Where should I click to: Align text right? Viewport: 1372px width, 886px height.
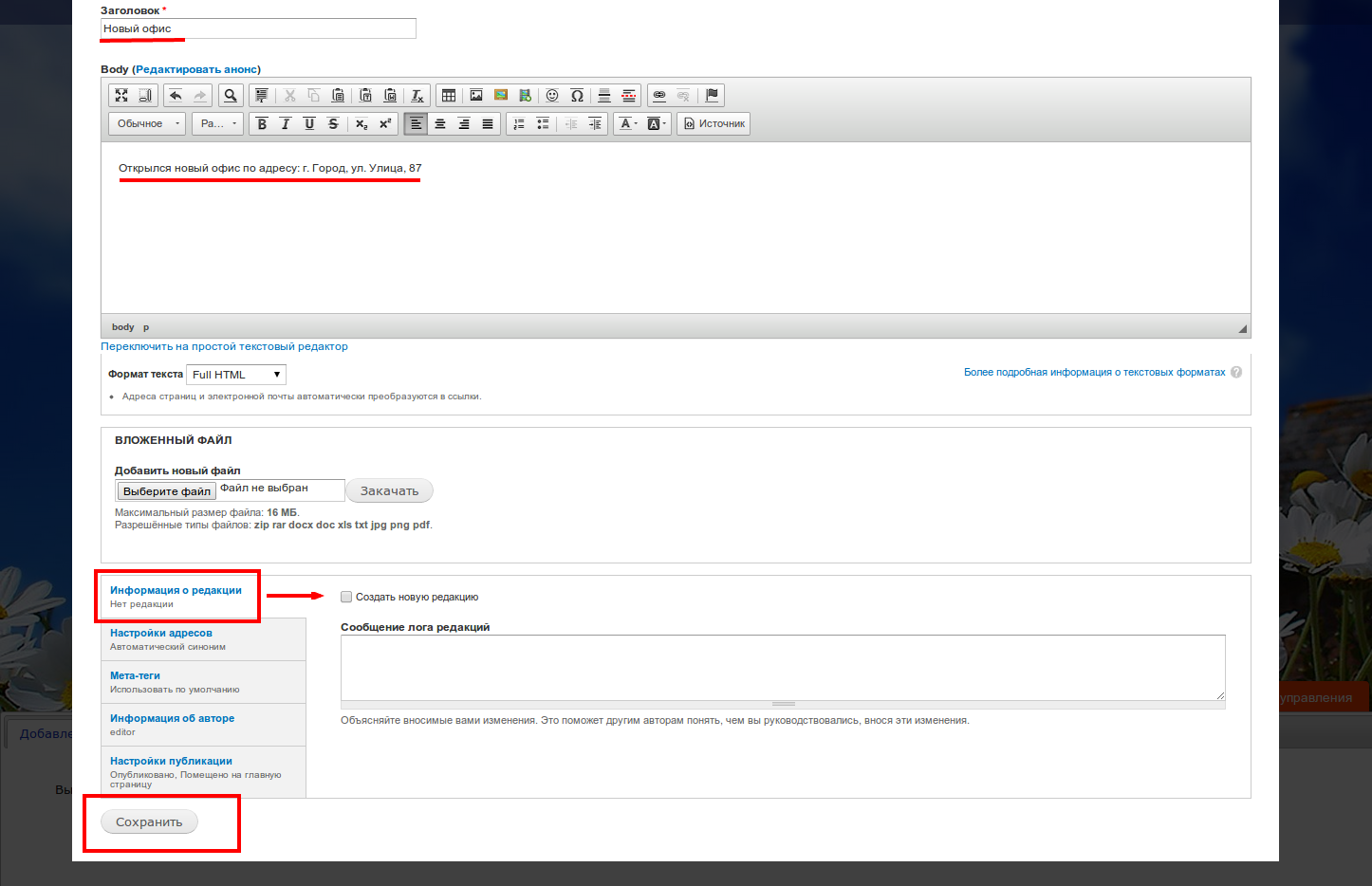click(464, 124)
